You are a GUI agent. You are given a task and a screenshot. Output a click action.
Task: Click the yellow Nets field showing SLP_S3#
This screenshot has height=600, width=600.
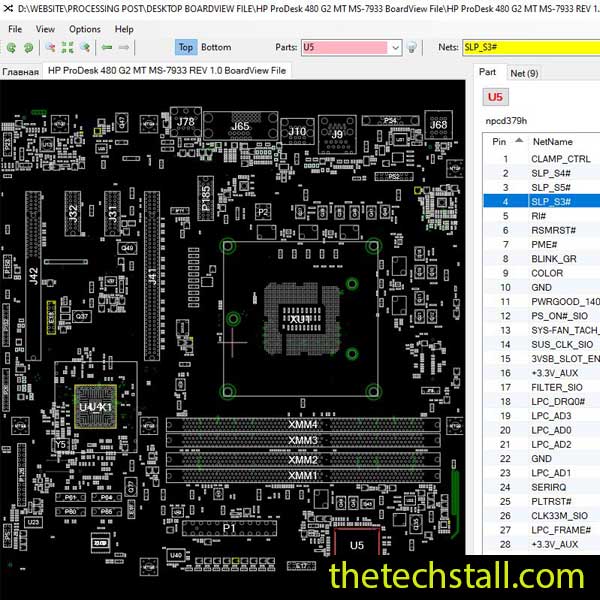click(x=530, y=47)
